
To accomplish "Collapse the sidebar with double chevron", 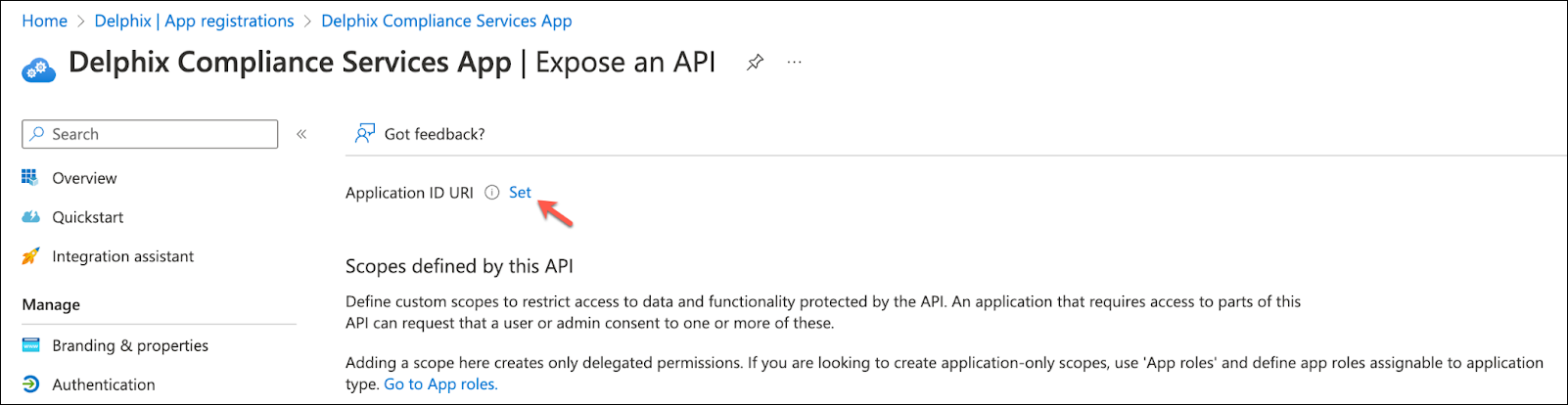I will tap(301, 134).
